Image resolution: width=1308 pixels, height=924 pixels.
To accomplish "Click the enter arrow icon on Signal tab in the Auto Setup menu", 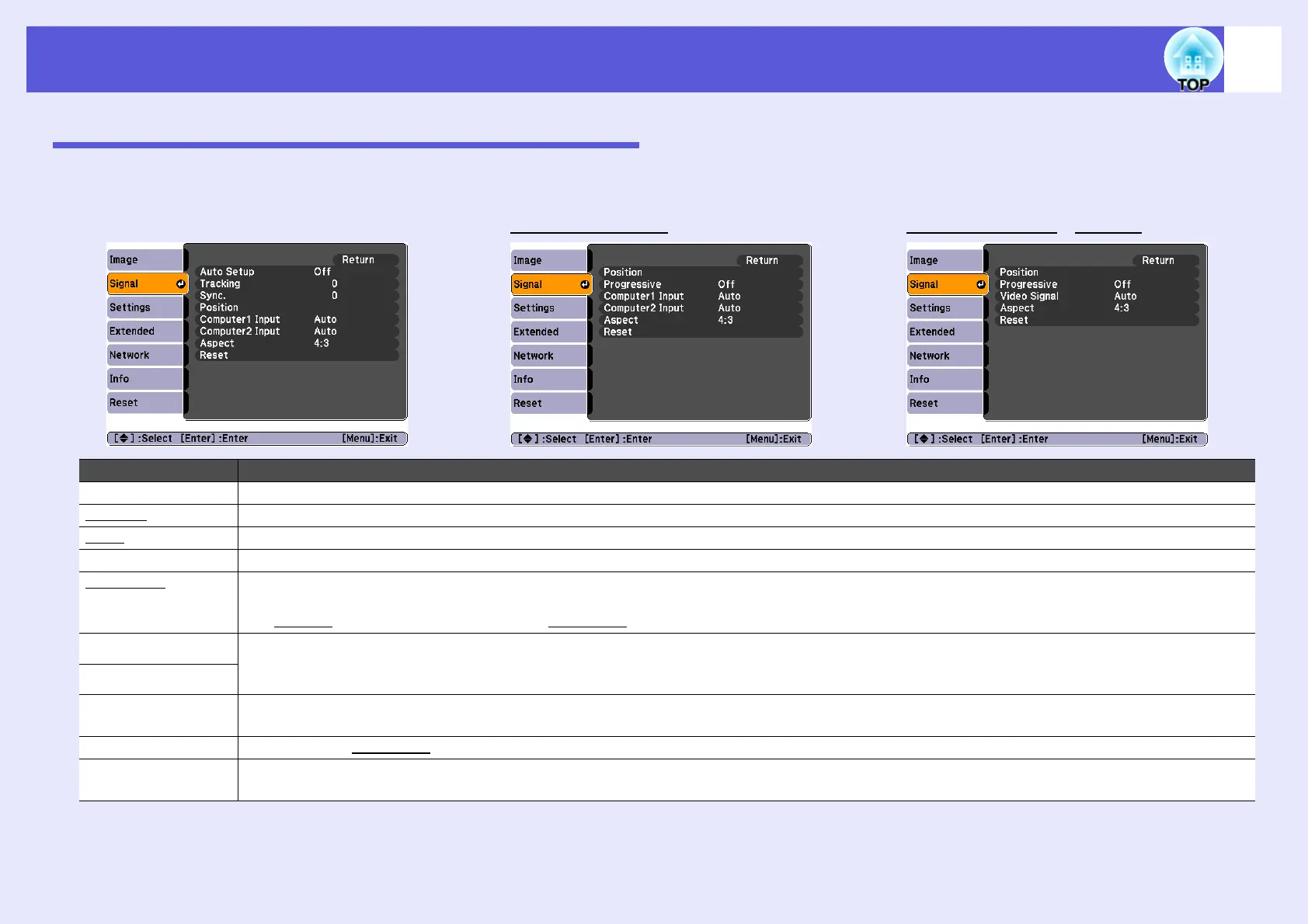I will coord(180,284).
